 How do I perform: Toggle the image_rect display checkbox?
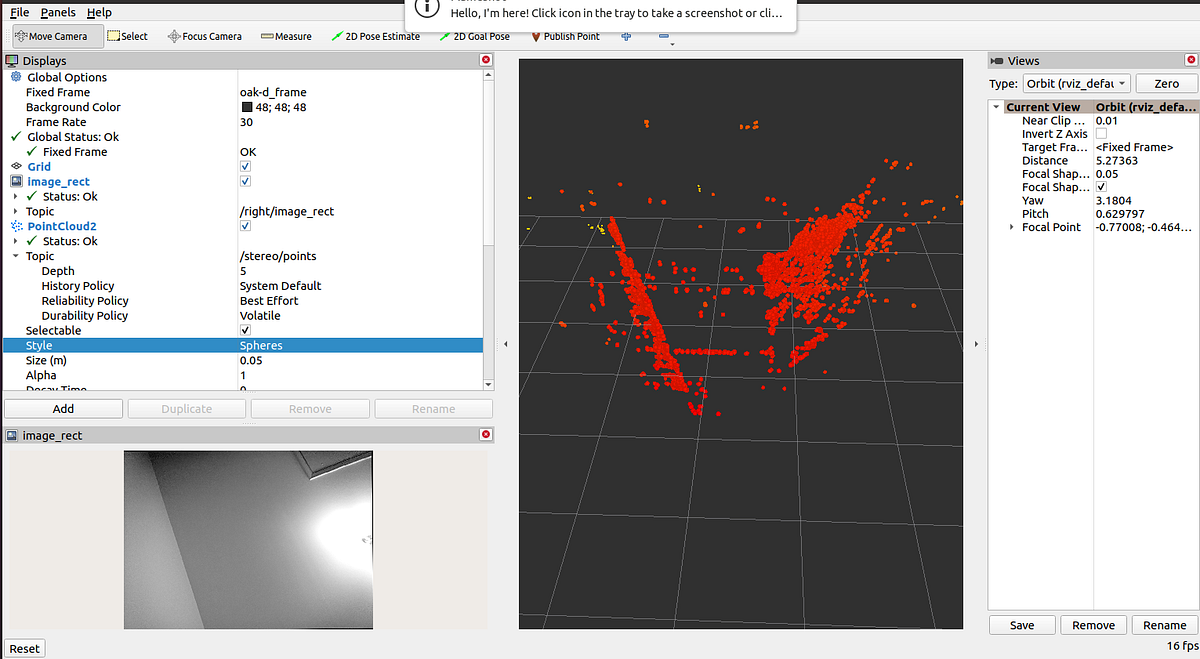coord(246,182)
